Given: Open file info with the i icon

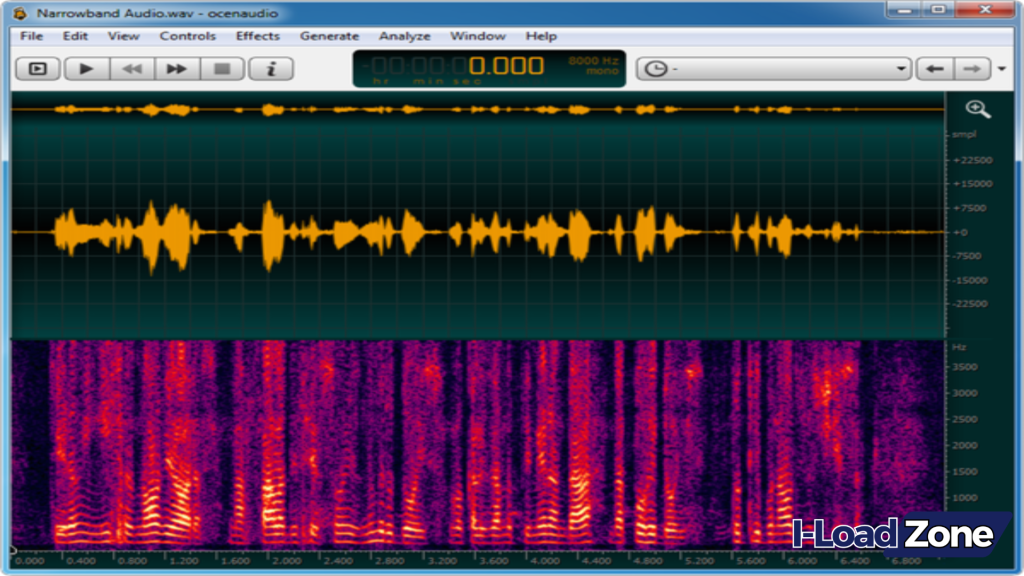Looking at the screenshot, I should [269, 68].
